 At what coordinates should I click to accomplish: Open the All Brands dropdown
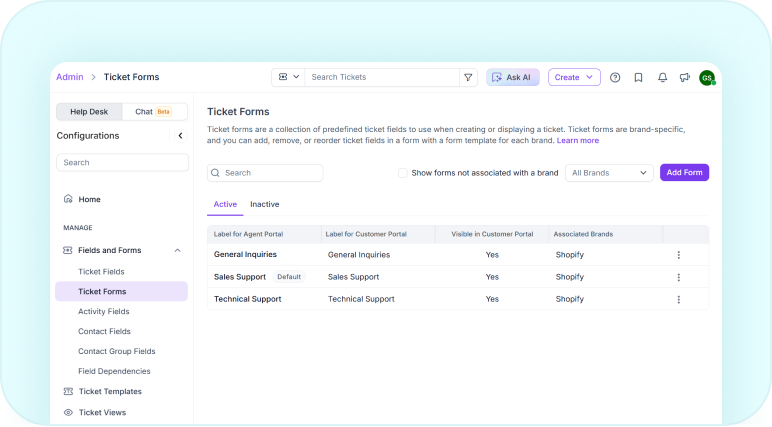coord(609,173)
